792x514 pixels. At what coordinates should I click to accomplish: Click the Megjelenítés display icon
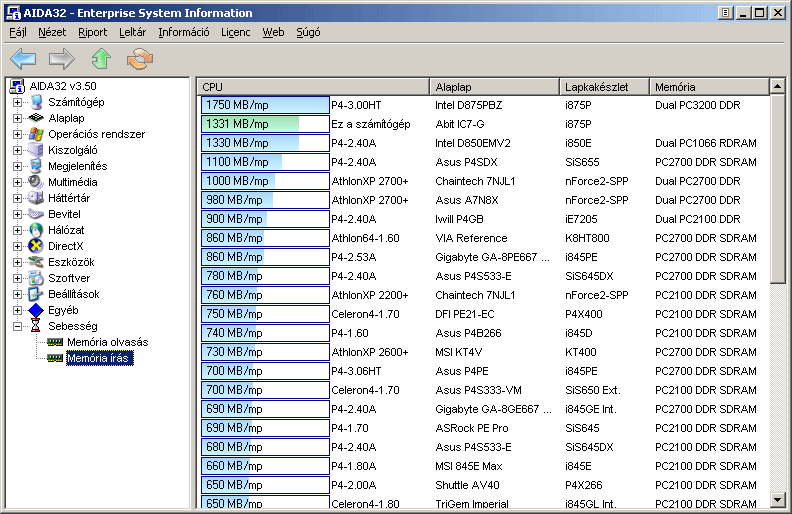click(x=36, y=166)
